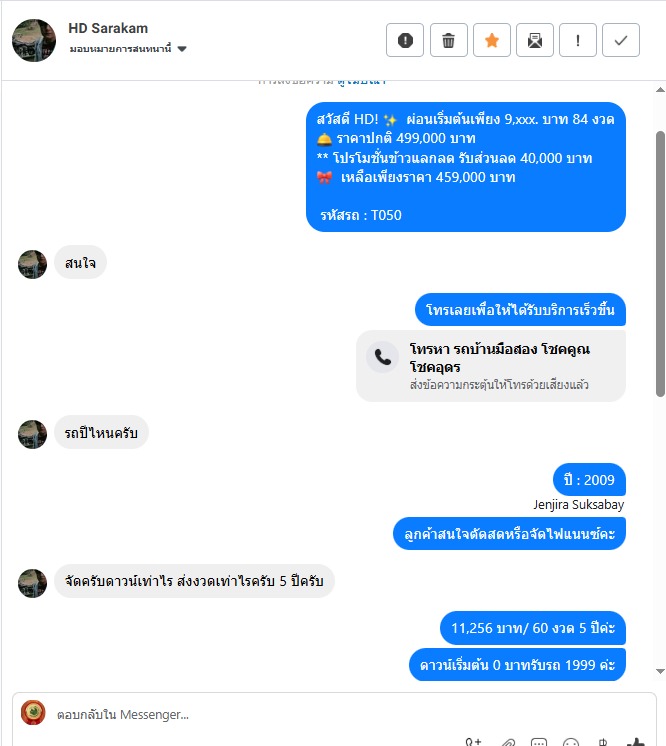Flag conversation with the exclamation mark button

coord(578,40)
